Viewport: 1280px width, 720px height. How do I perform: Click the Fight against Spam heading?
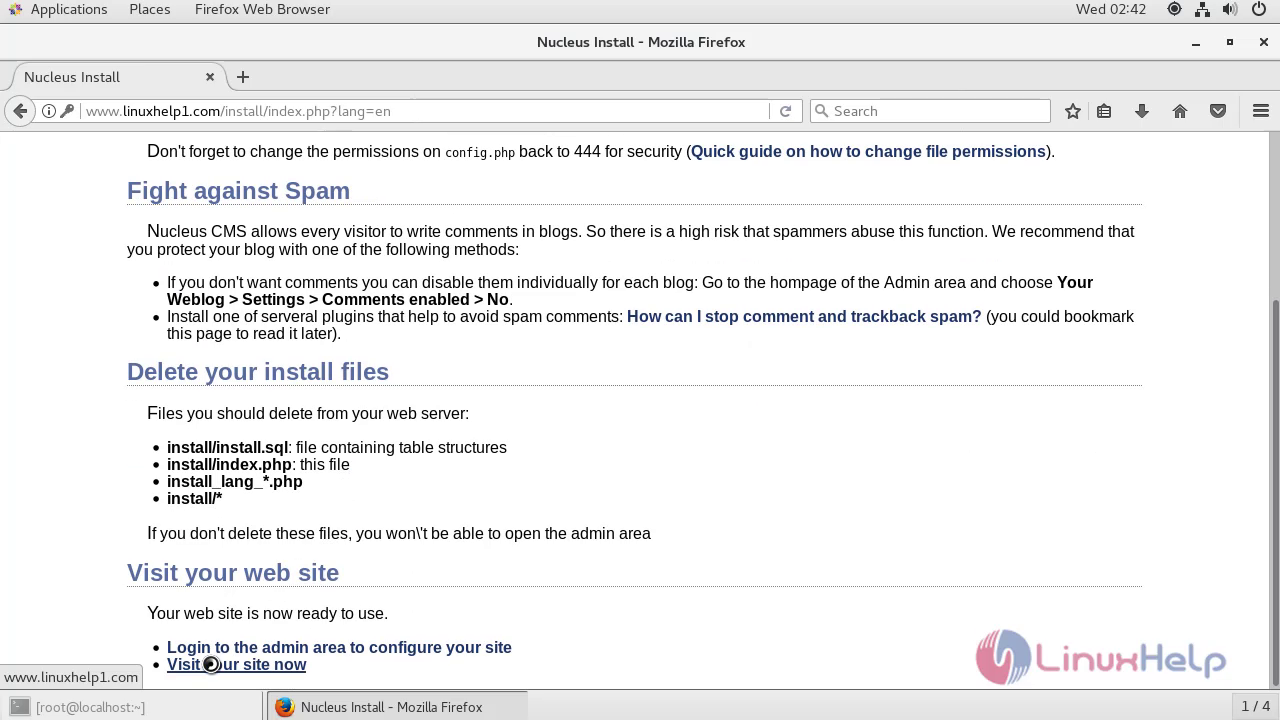(x=238, y=191)
